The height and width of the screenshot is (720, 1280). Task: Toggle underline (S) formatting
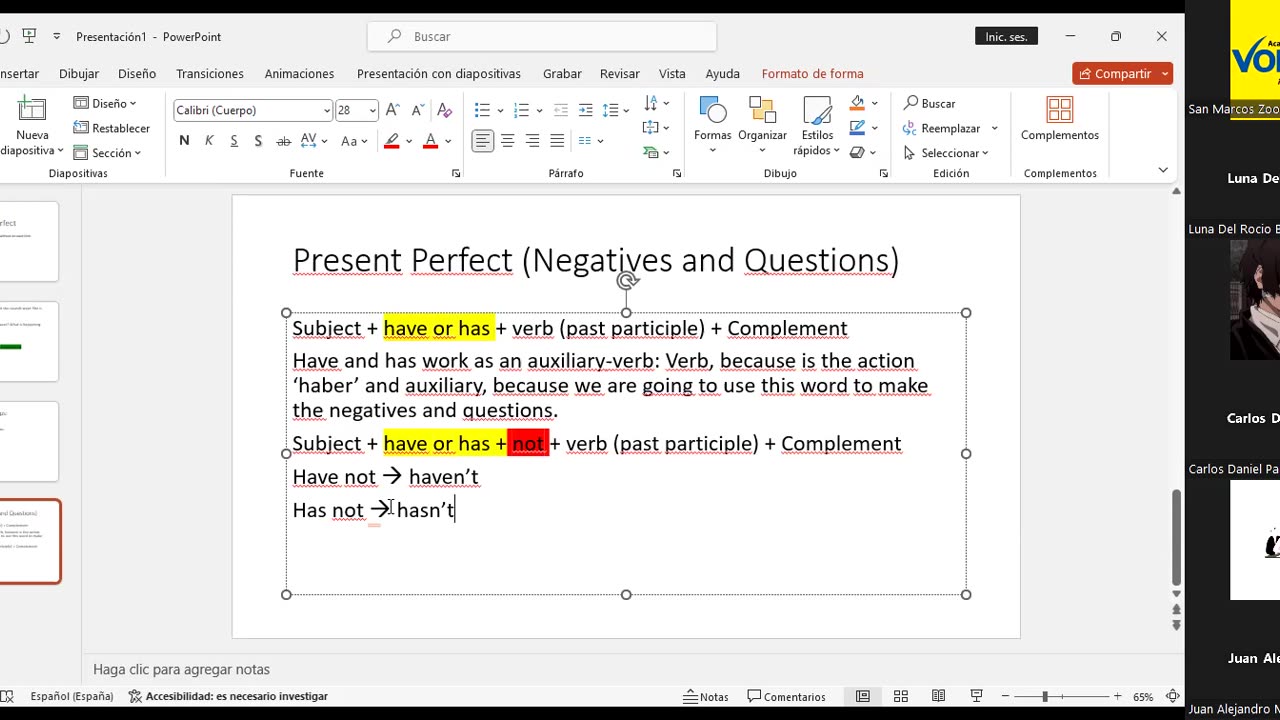tap(234, 141)
